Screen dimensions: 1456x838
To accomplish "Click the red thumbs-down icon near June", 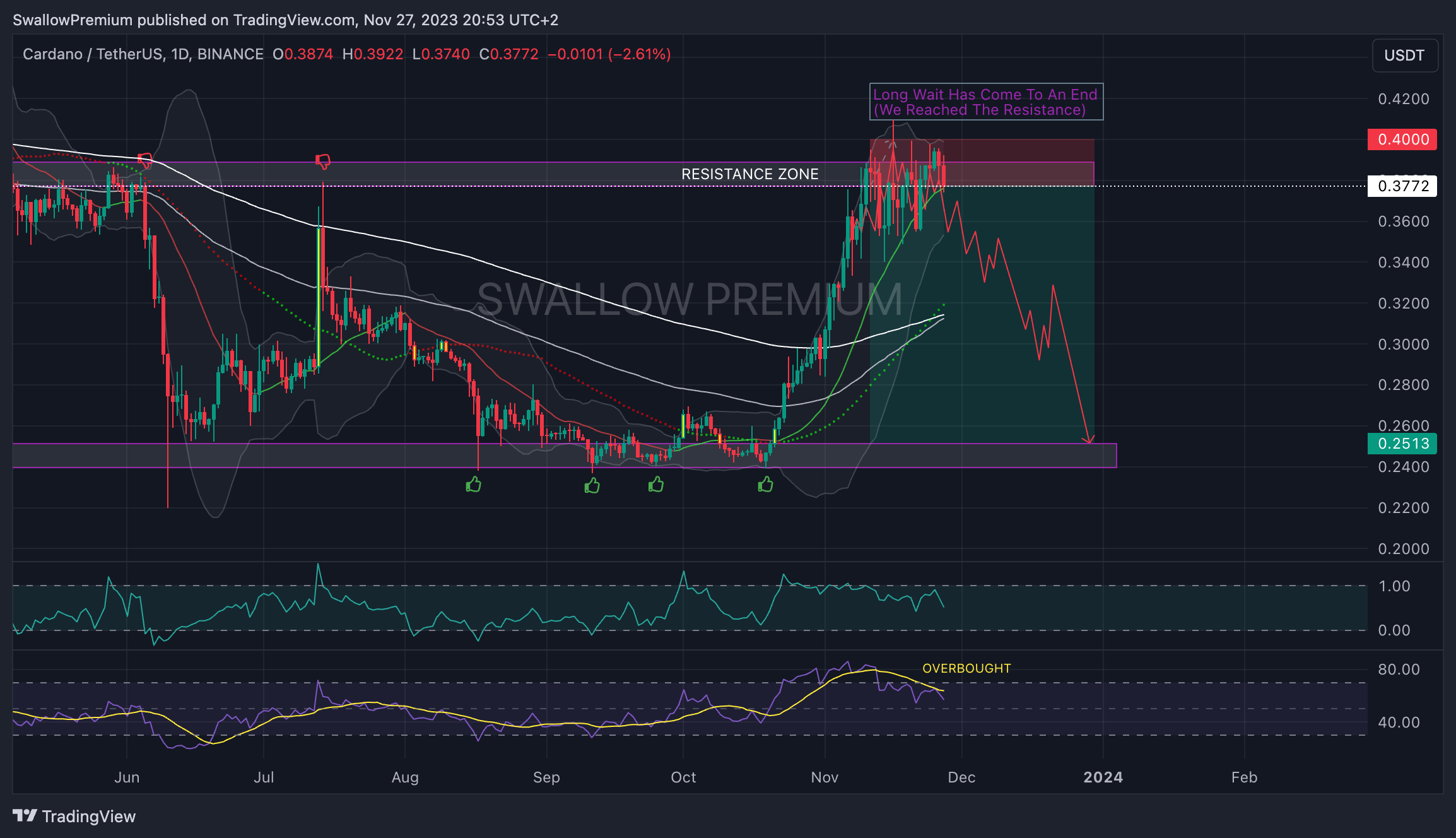I will point(145,160).
